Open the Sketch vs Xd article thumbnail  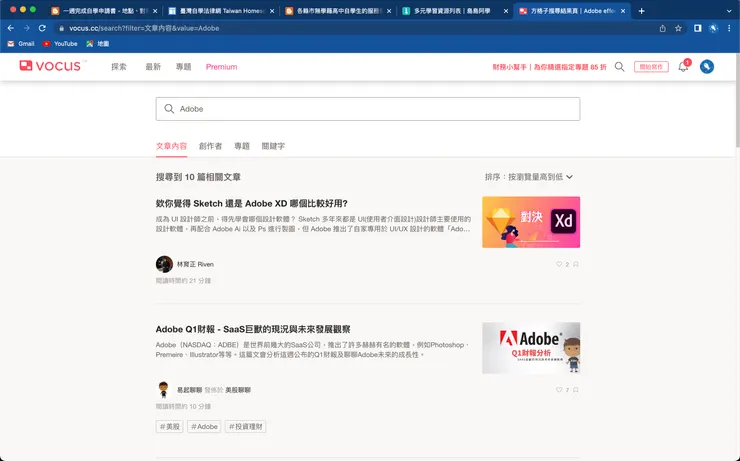531,222
